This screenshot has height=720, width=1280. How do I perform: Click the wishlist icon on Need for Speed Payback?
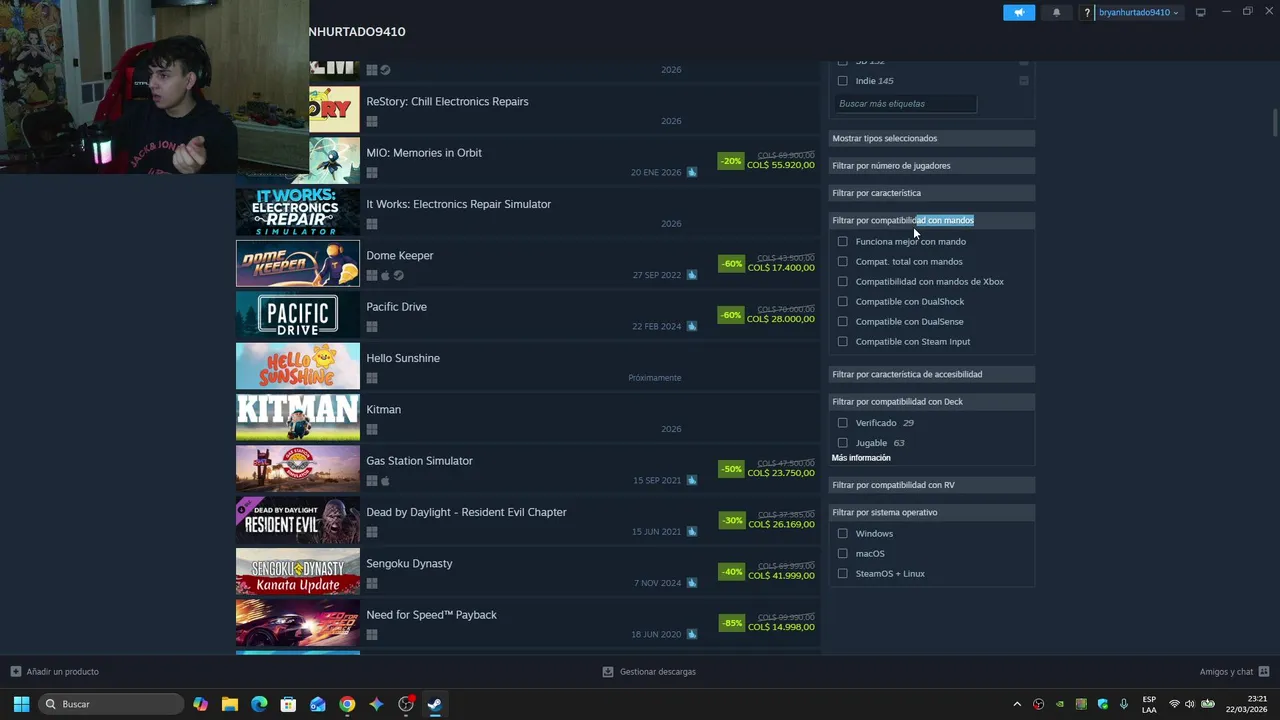click(x=691, y=634)
